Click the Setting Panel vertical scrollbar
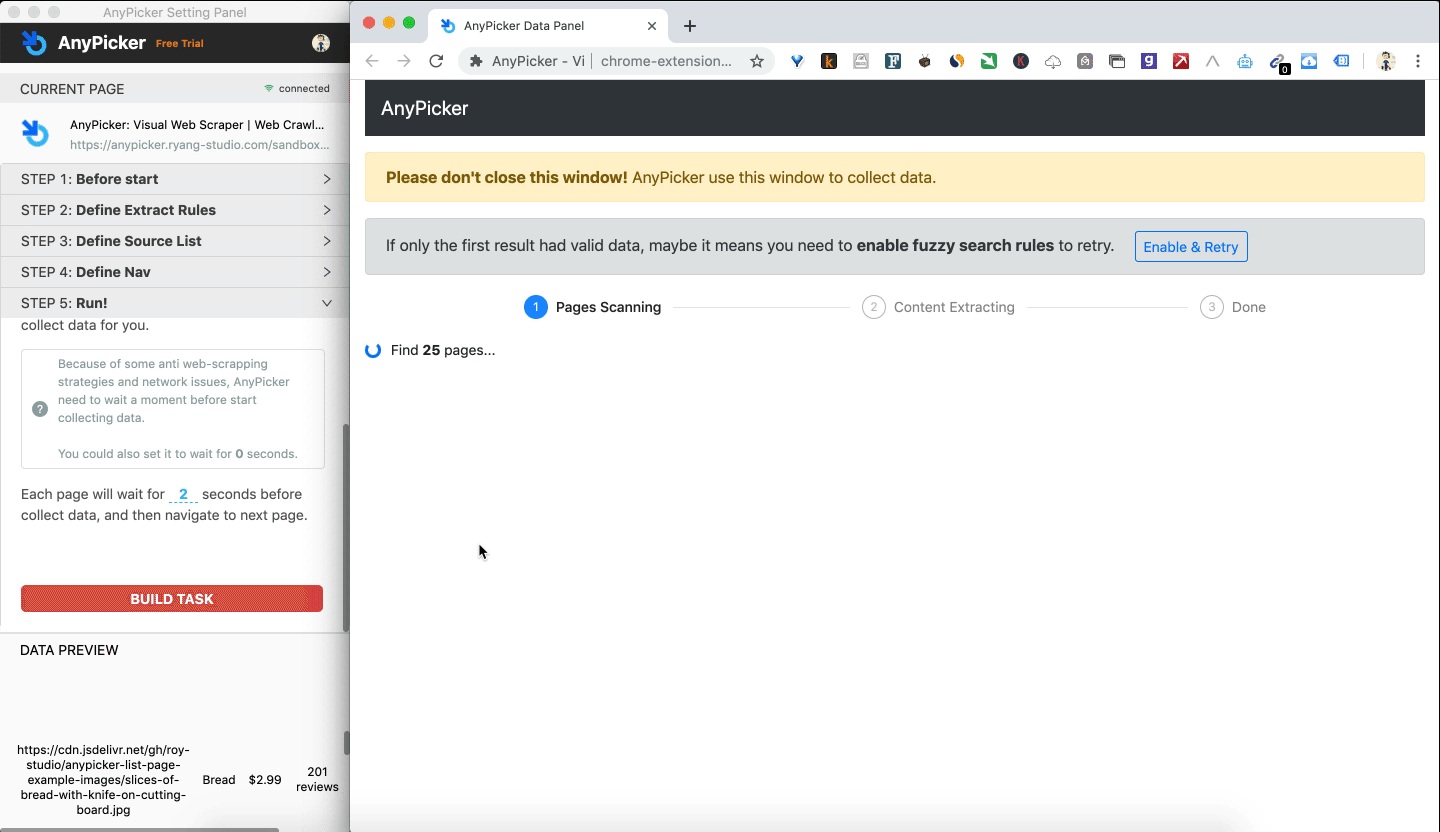Screen dimensions: 1440x832 click(x=346, y=527)
